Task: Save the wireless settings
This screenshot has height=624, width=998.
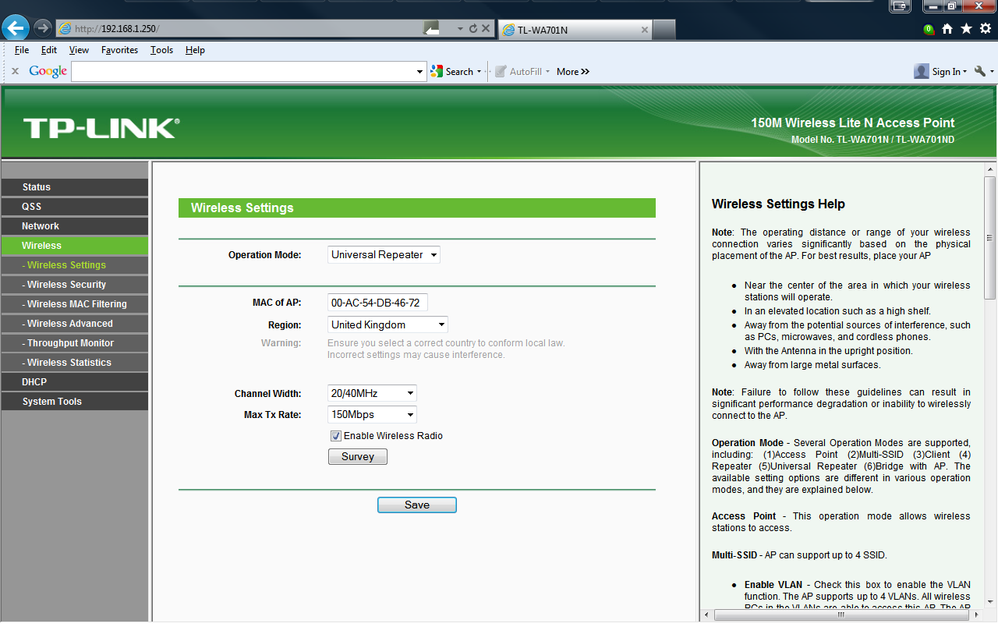Action: 417,505
